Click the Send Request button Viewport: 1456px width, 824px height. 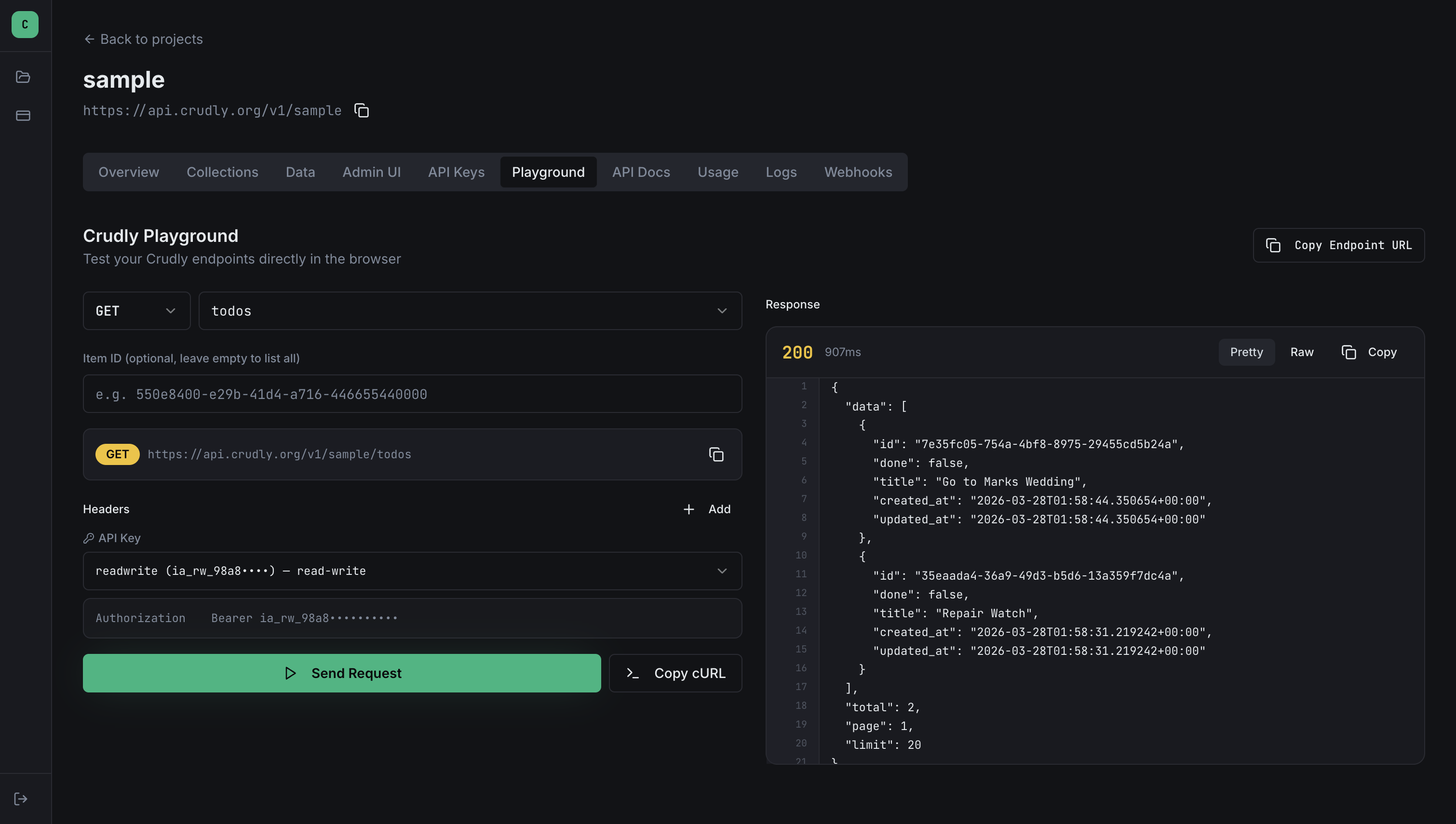pyautogui.click(x=342, y=673)
